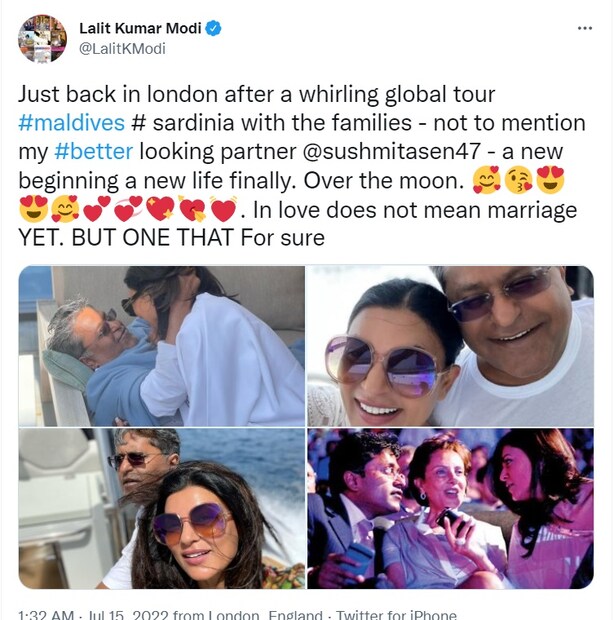Open the tweet's three-dot more options menu
The width and height of the screenshot is (614, 620).
click(x=585, y=29)
